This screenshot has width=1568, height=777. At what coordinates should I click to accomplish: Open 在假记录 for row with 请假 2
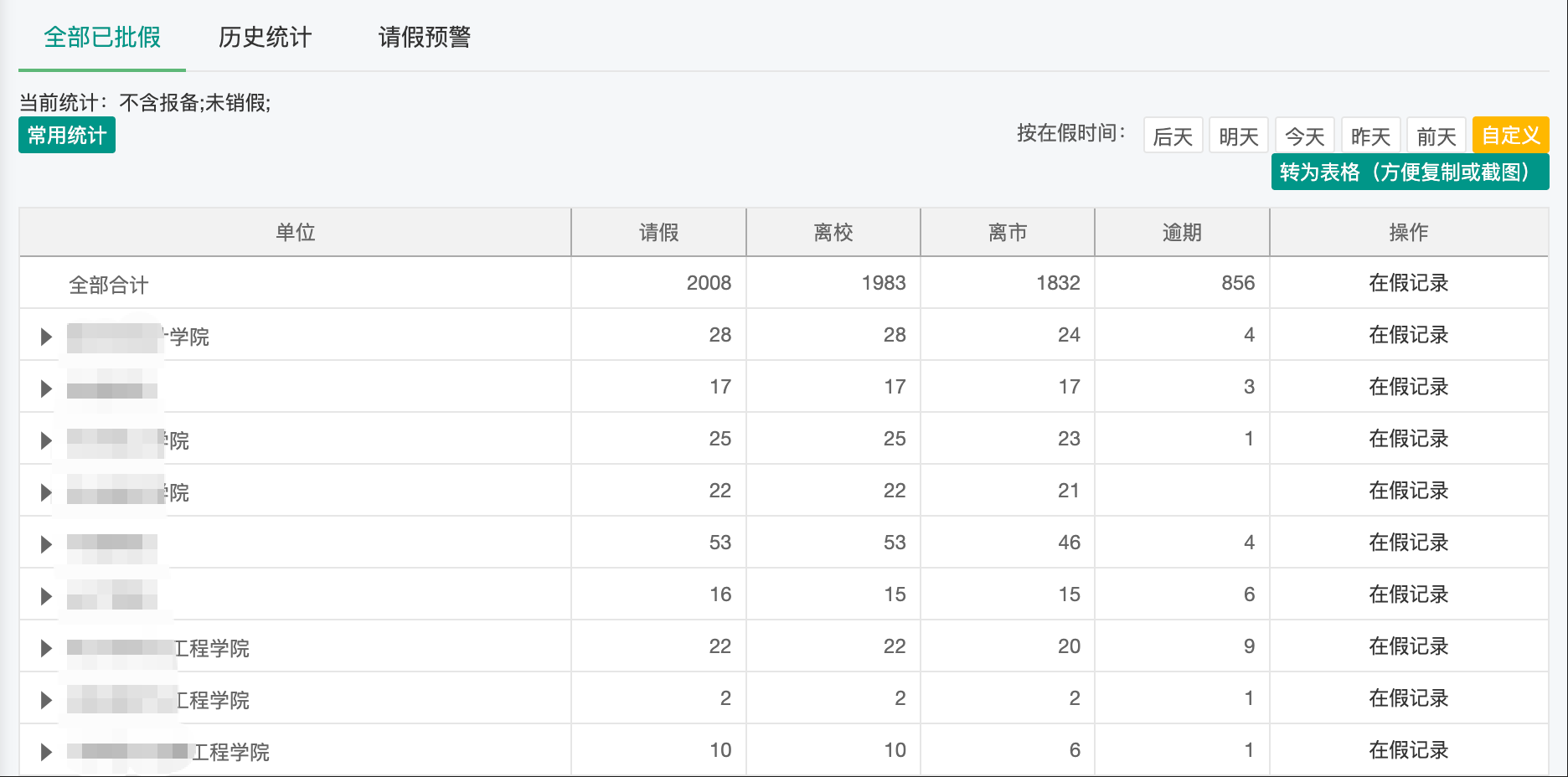tap(1409, 698)
